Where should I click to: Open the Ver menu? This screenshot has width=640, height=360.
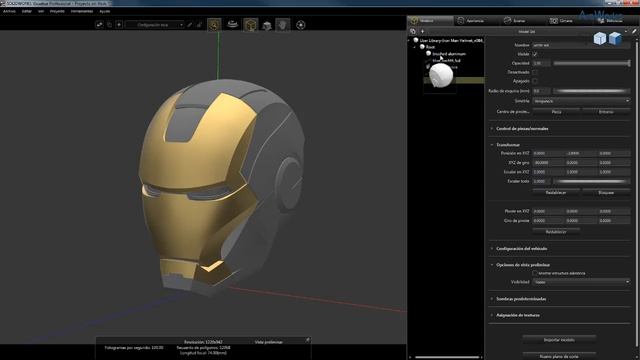point(41,11)
